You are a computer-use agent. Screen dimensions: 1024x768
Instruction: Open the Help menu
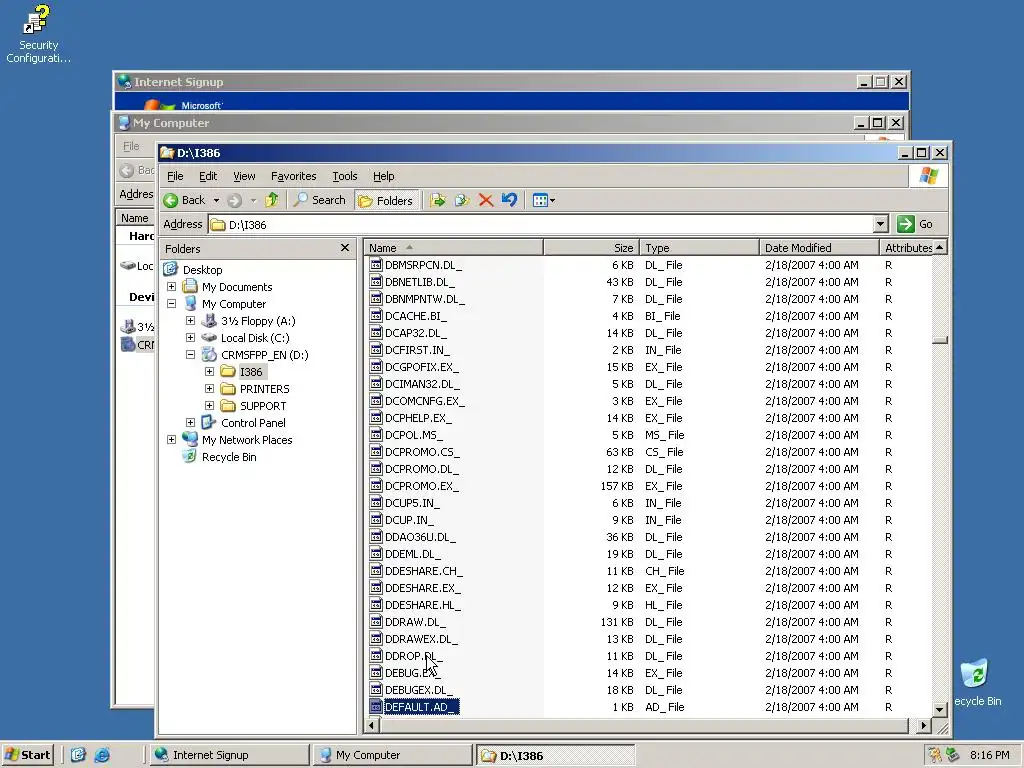point(383,176)
